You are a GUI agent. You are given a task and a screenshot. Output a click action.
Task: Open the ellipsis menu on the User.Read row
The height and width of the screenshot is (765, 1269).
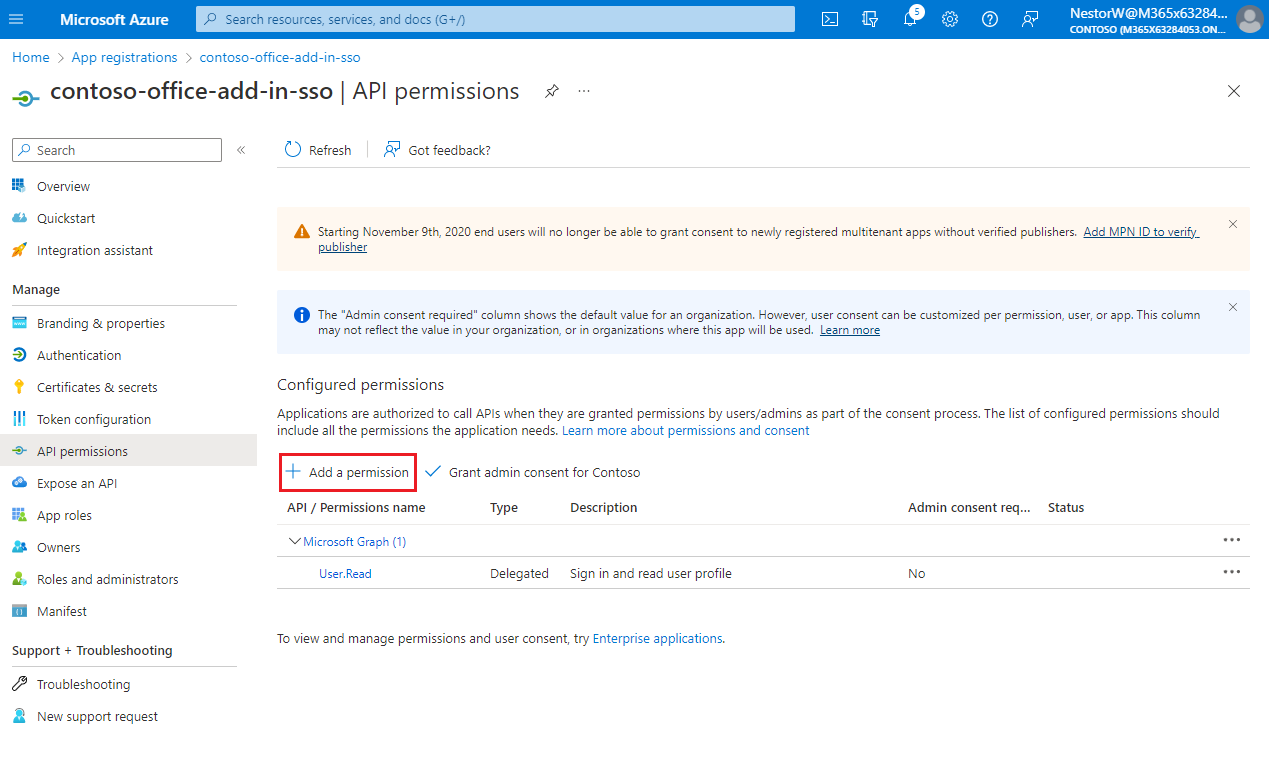pos(1231,572)
